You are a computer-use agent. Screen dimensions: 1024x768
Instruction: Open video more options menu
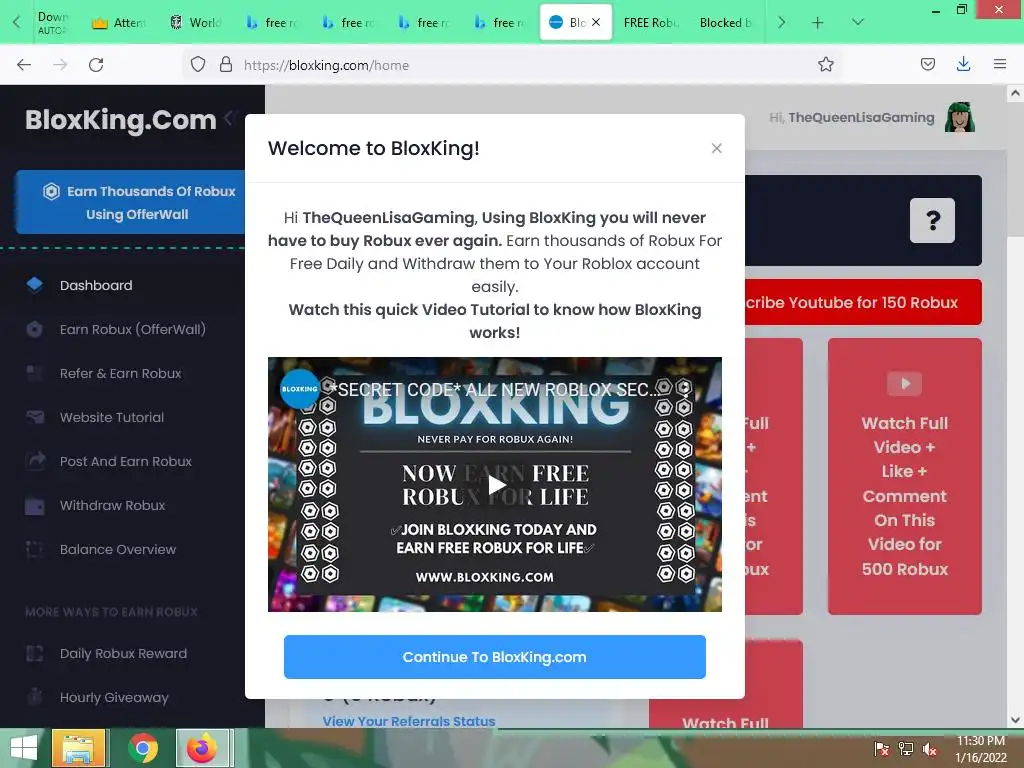coord(684,389)
